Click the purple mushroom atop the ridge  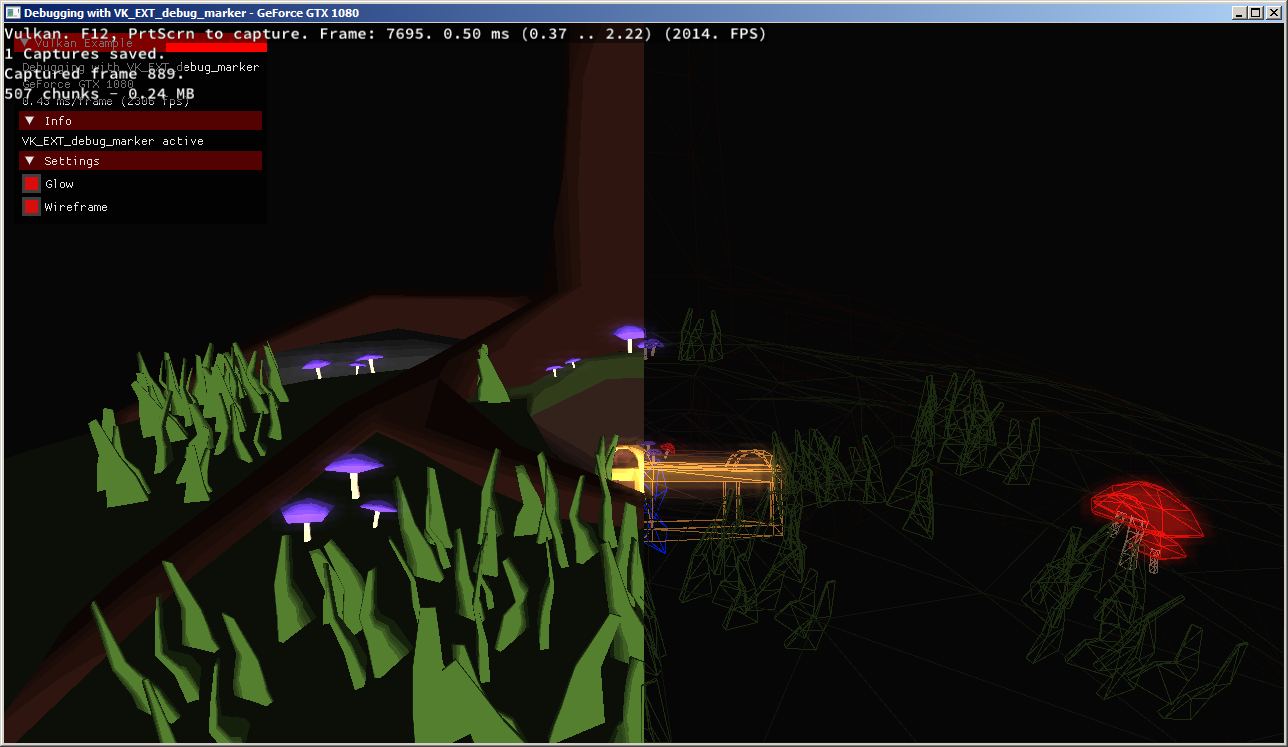[630, 334]
